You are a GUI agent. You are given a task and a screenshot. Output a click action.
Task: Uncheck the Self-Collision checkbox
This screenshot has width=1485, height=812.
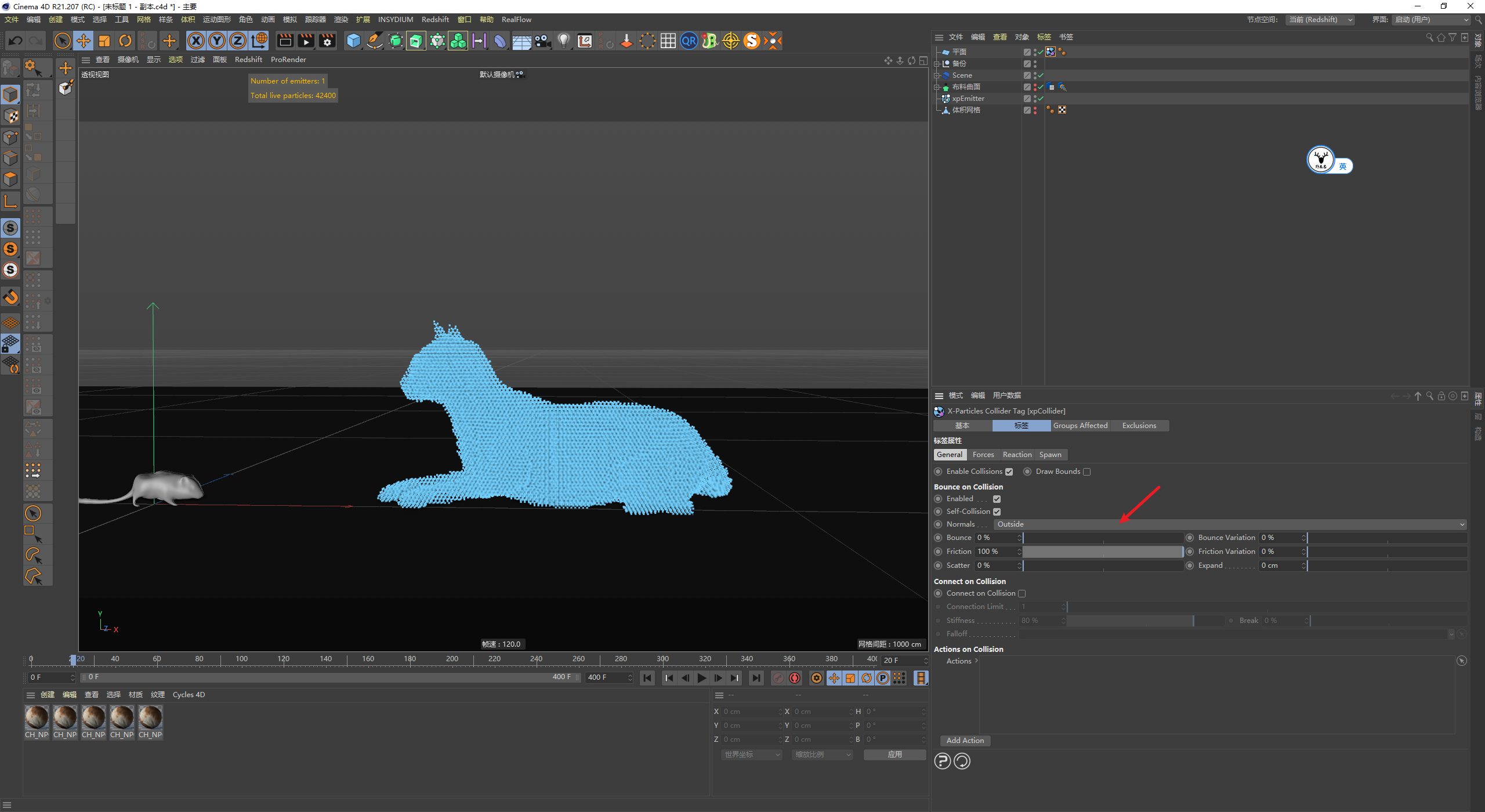point(997,512)
